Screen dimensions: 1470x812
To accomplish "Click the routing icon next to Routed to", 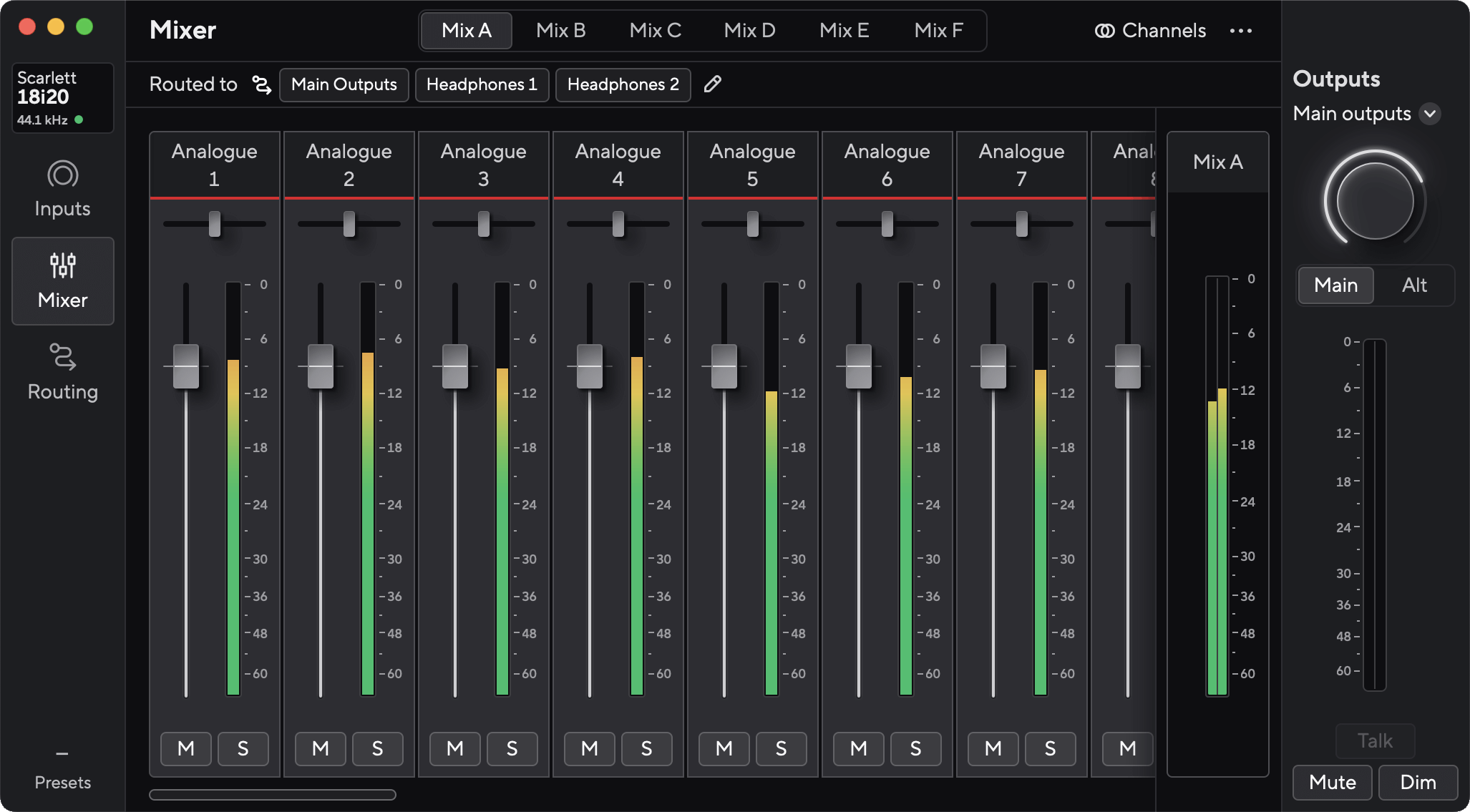I will click(x=262, y=84).
